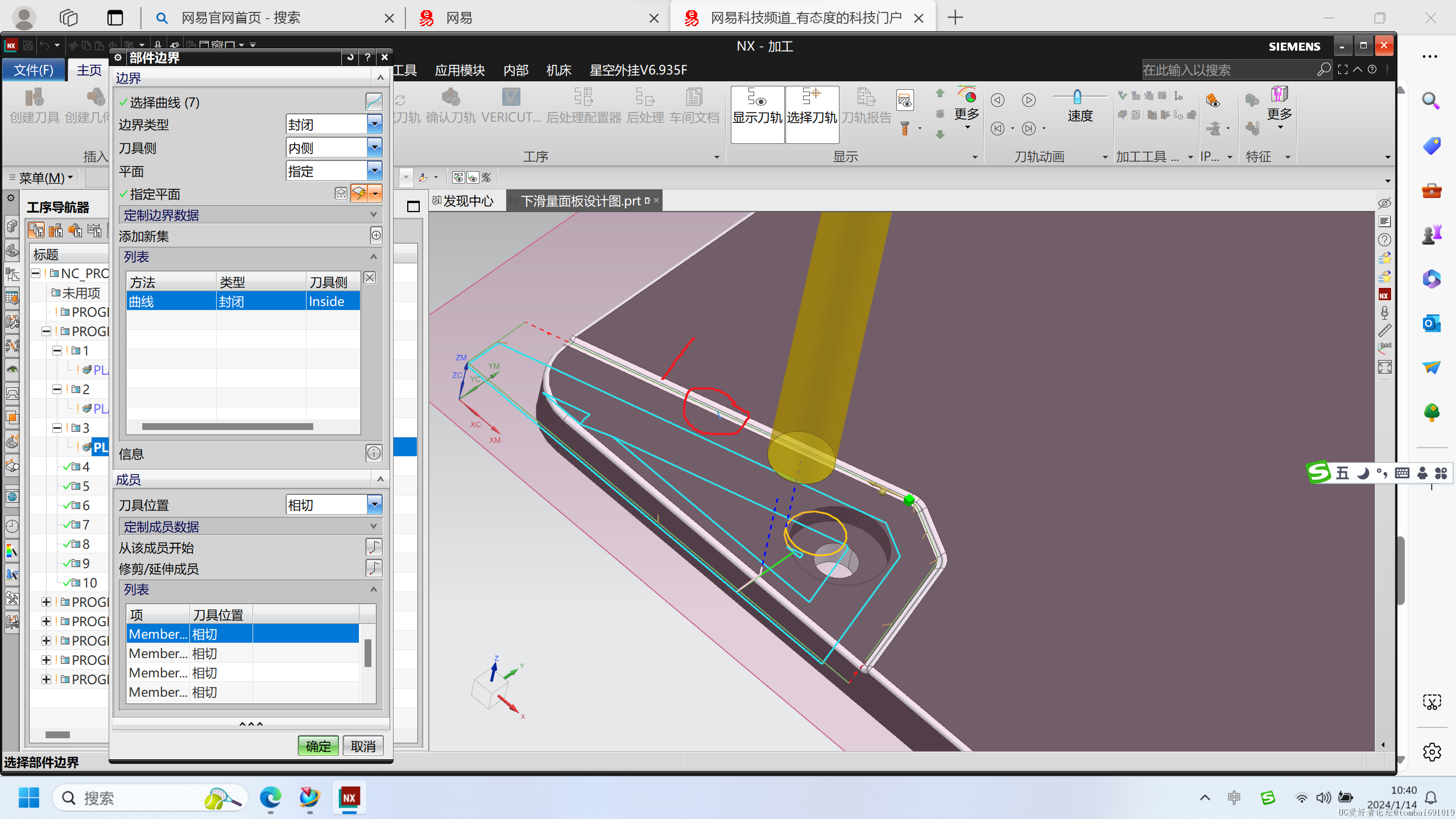Select the 未用项 tree item
The image size is (1456, 819).
pyautogui.click(x=81, y=293)
